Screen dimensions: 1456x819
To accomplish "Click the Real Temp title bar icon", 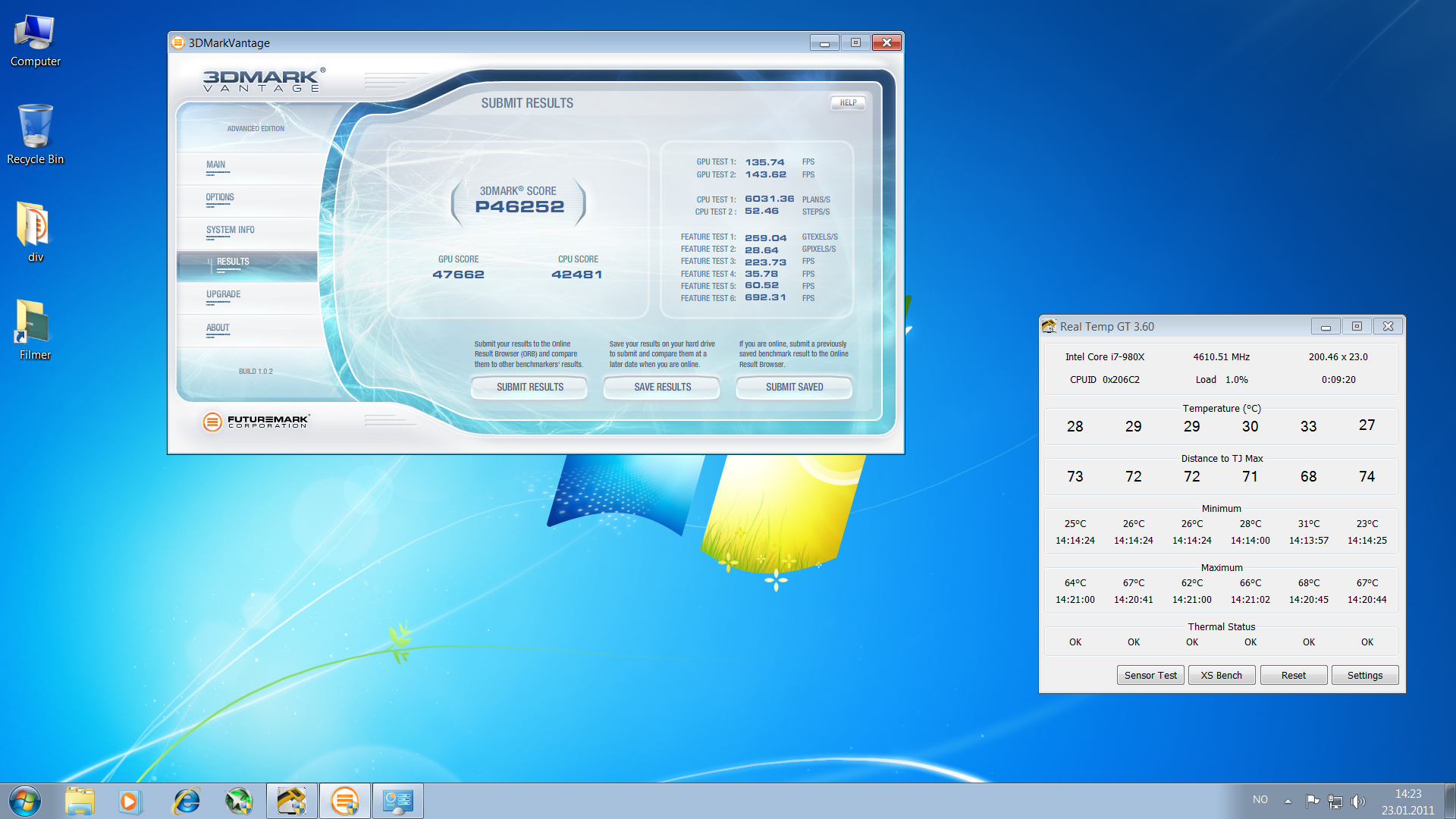I will click(x=1049, y=326).
